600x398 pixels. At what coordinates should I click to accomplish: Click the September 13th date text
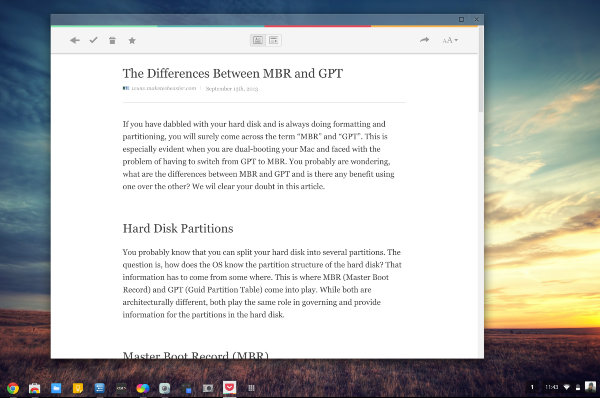pos(232,89)
